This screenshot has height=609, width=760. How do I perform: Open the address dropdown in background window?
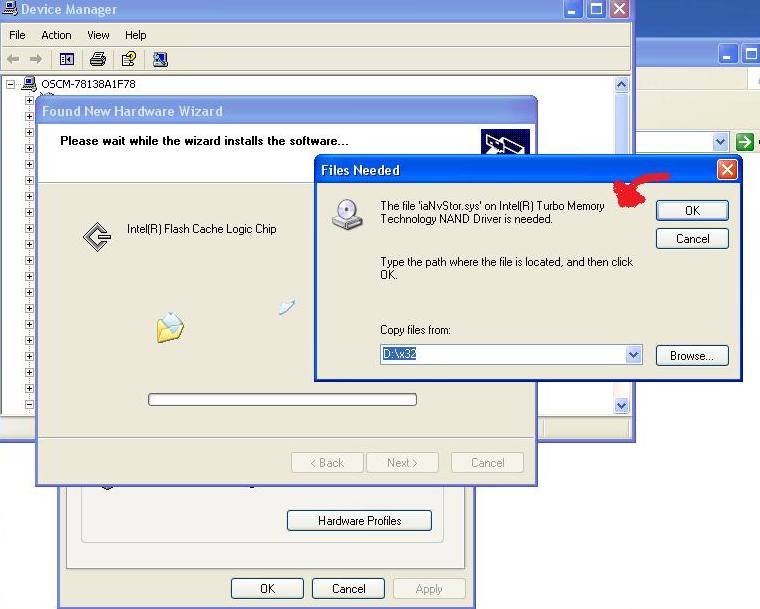[x=720, y=142]
